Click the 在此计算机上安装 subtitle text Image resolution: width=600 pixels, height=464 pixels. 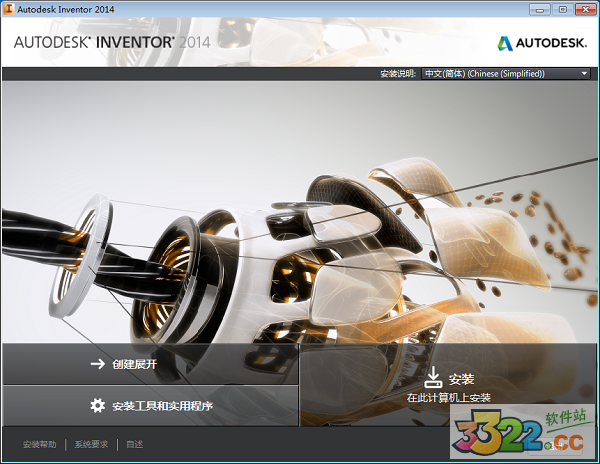coord(448,398)
